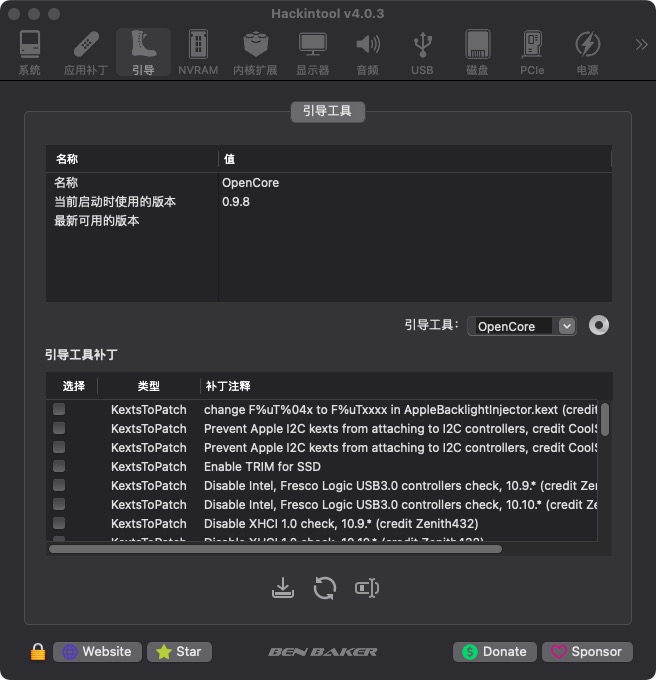
Task: Select the Enable TRIM for SSD row text
Action: 262,467
